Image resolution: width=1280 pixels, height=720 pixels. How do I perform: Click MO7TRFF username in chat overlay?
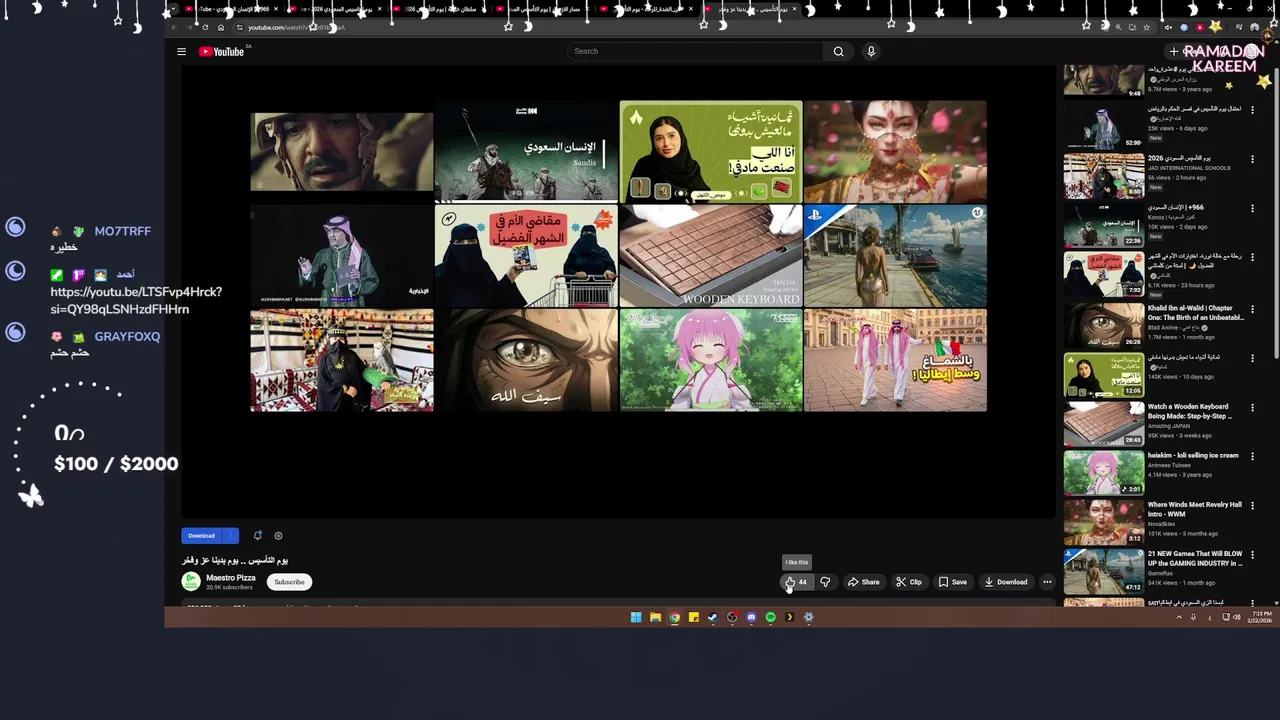click(x=122, y=231)
